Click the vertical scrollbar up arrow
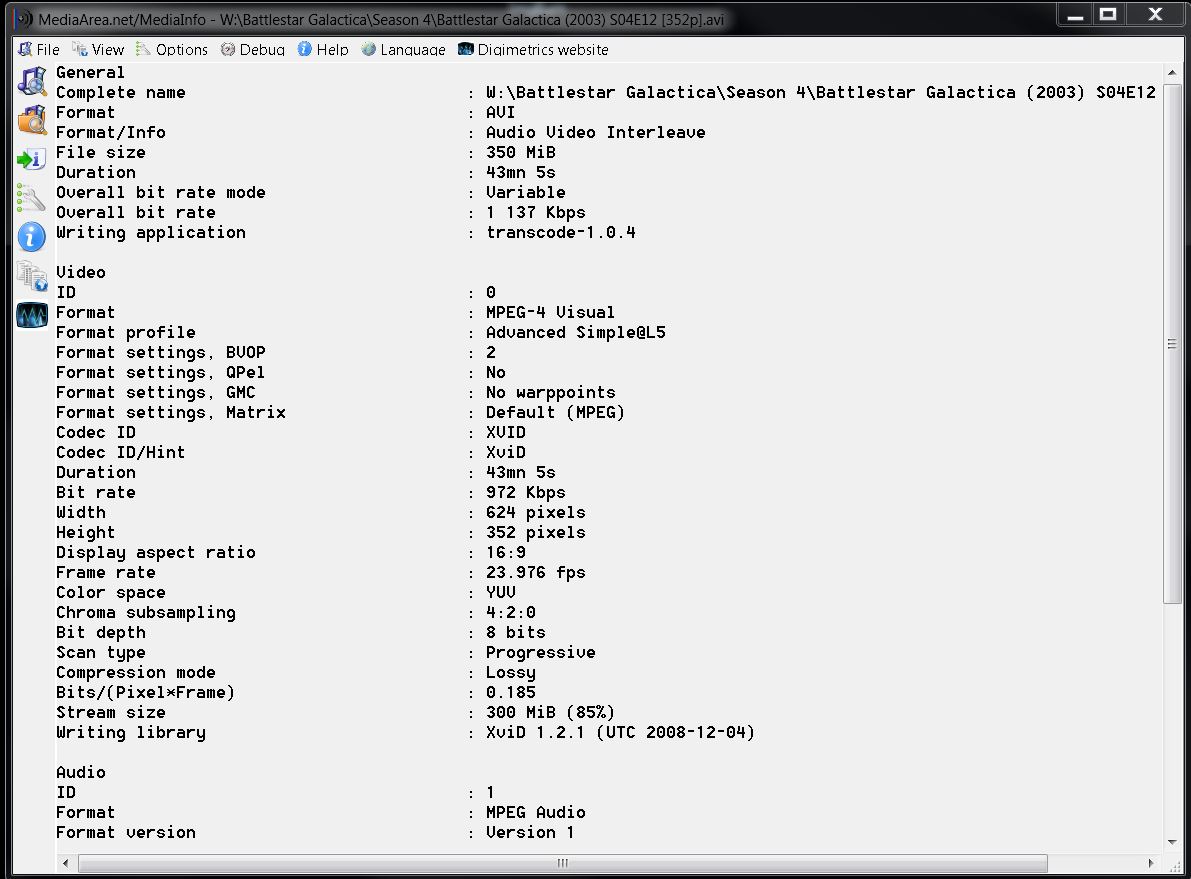 click(x=1172, y=72)
